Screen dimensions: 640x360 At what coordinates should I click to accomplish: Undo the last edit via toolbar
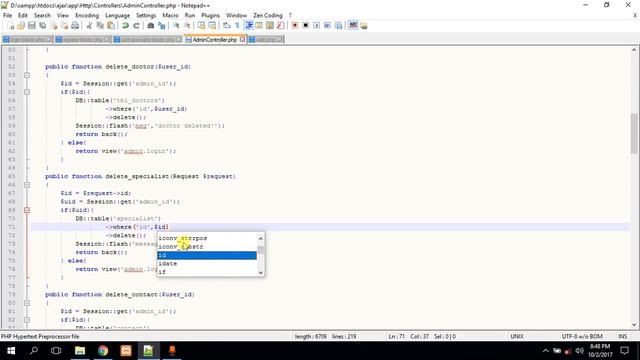[125, 26]
